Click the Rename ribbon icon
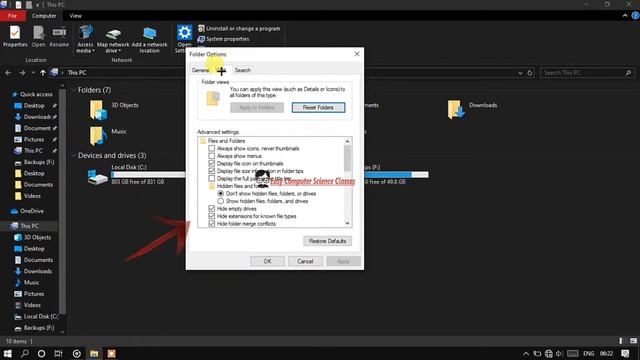This screenshot has width=640, height=360. click(x=59, y=36)
